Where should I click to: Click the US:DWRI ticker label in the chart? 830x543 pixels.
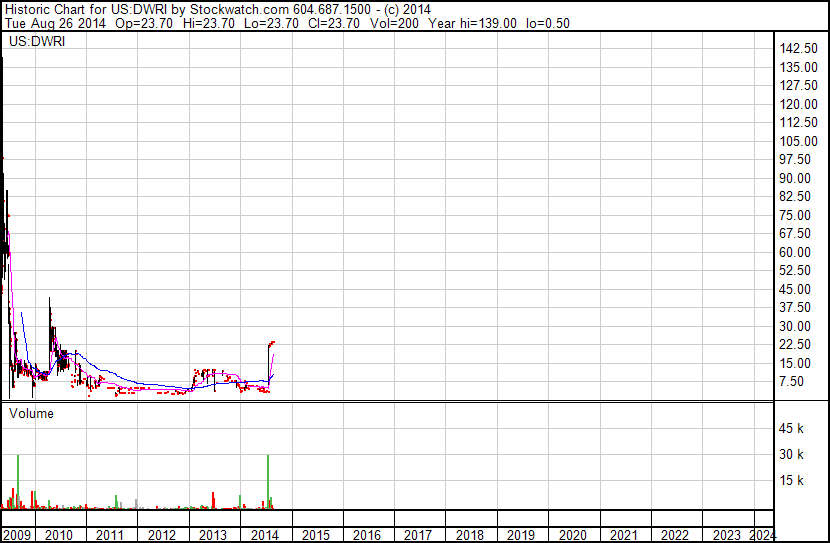coord(37,41)
